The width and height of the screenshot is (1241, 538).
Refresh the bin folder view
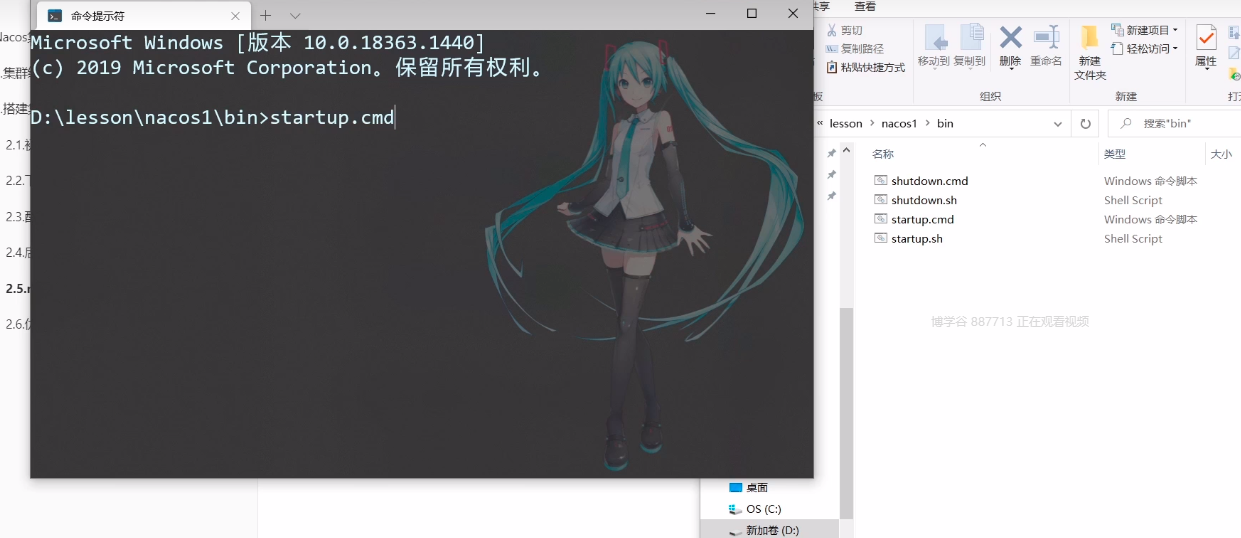pos(1084,124)
